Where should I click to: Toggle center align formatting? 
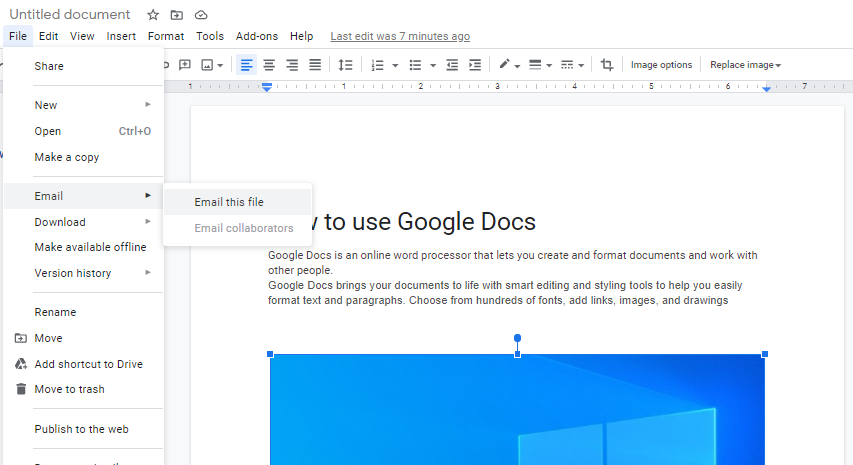pyautogui.click(x=269, y=65)
